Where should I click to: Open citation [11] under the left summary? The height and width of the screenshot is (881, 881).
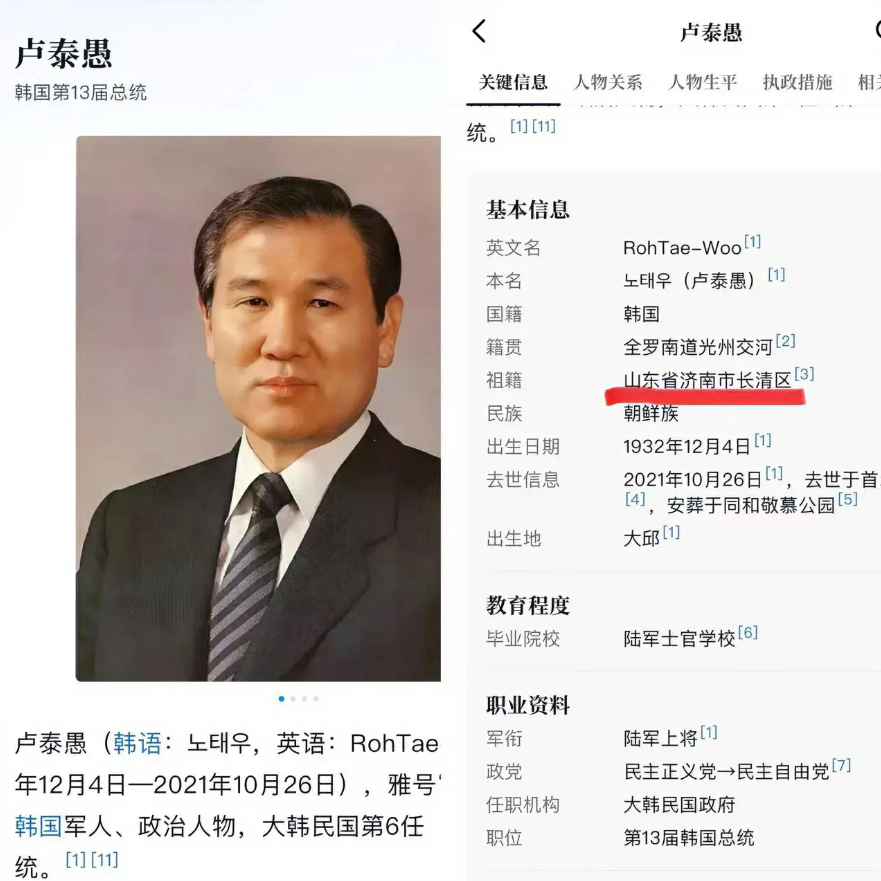coord(105,859)
